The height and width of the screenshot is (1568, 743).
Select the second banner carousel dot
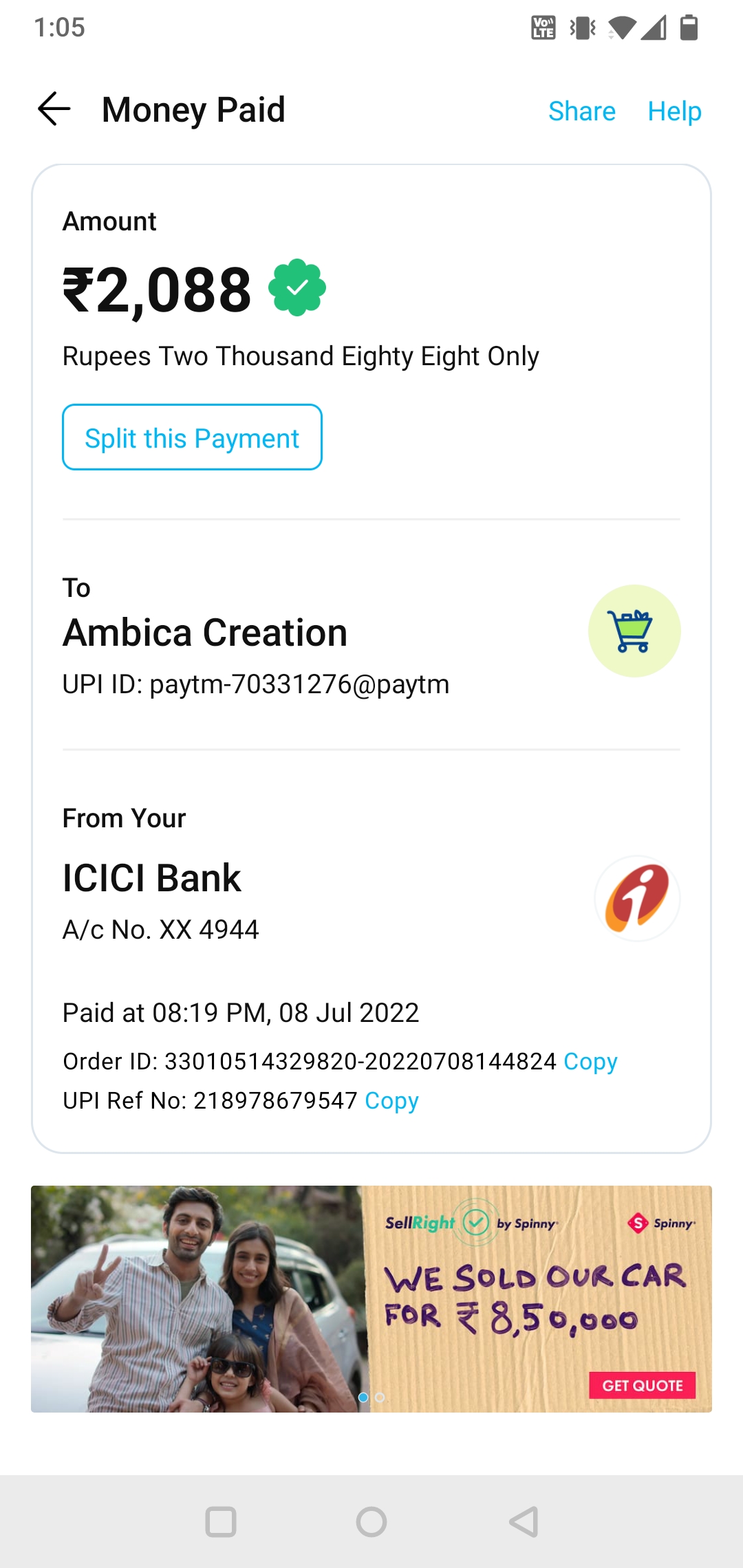[380, 1397]
